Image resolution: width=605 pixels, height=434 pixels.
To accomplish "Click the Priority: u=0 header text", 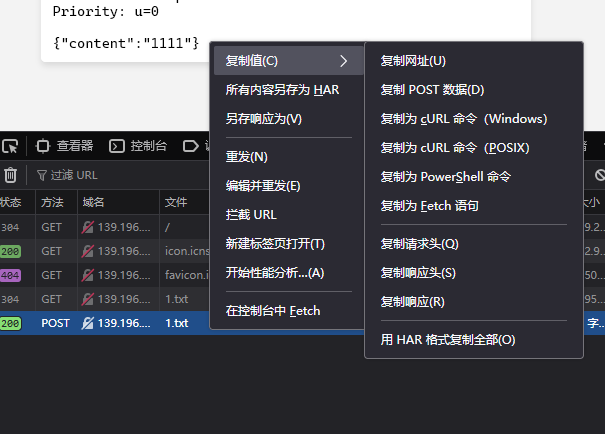I will 106,12.
